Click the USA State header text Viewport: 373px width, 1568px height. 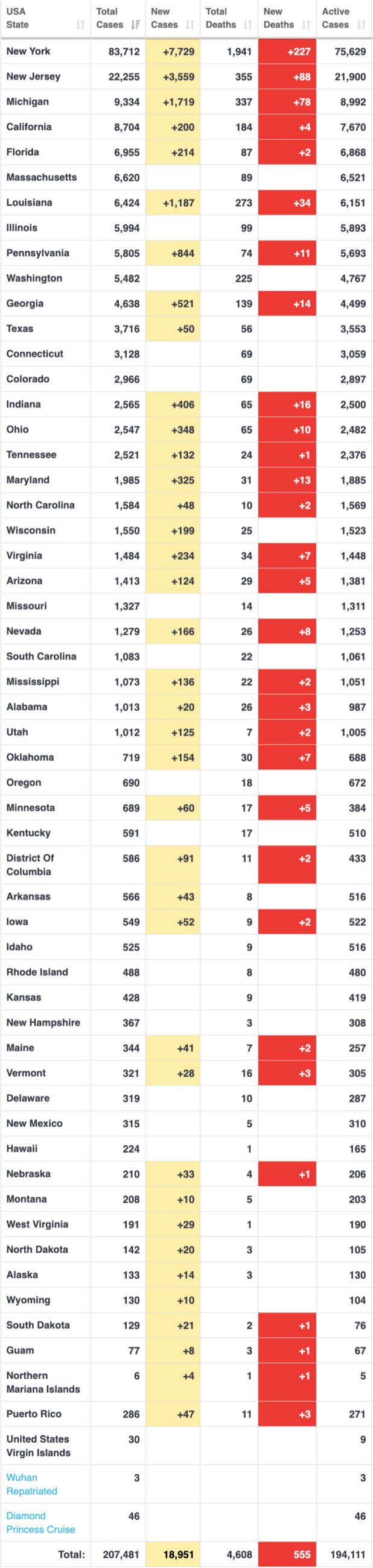point(17,18)
